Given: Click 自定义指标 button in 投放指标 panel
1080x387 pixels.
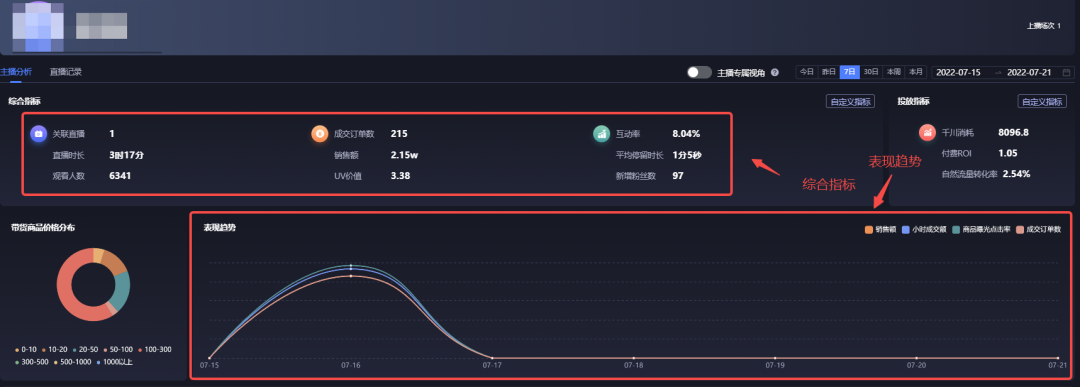Looking at the screenshot, I should click(x=1042, y=102).
